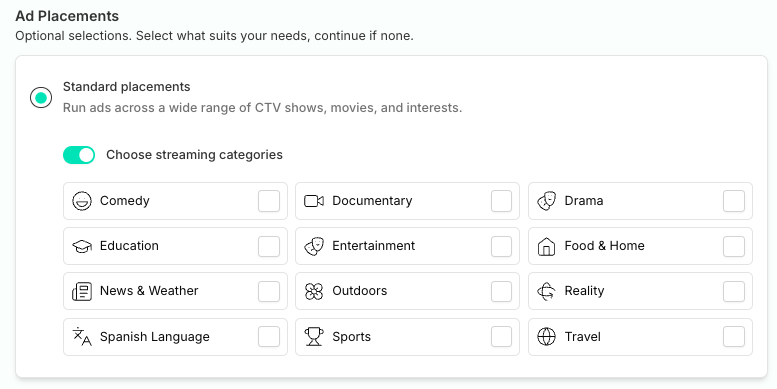Click the Entertainment masks icon
This screenshot has height=389, width=777.
tap(314, 246)
